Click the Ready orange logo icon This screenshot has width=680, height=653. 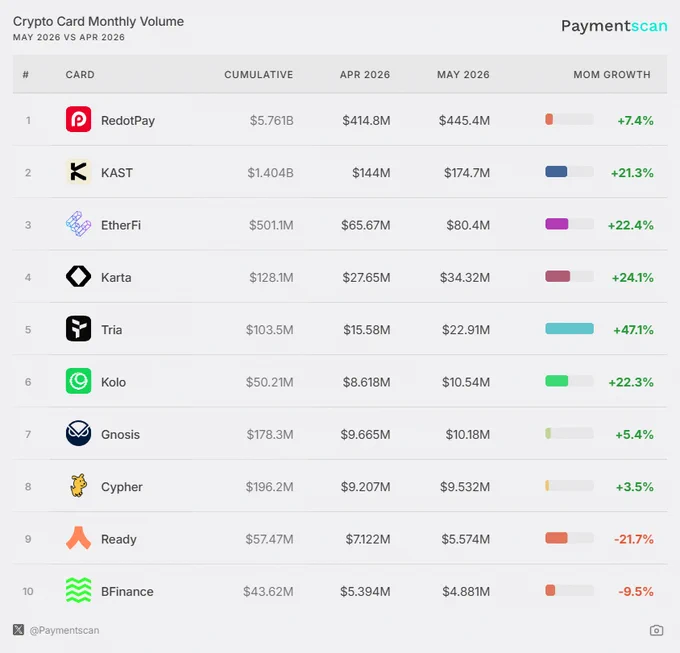click(78, 538)
